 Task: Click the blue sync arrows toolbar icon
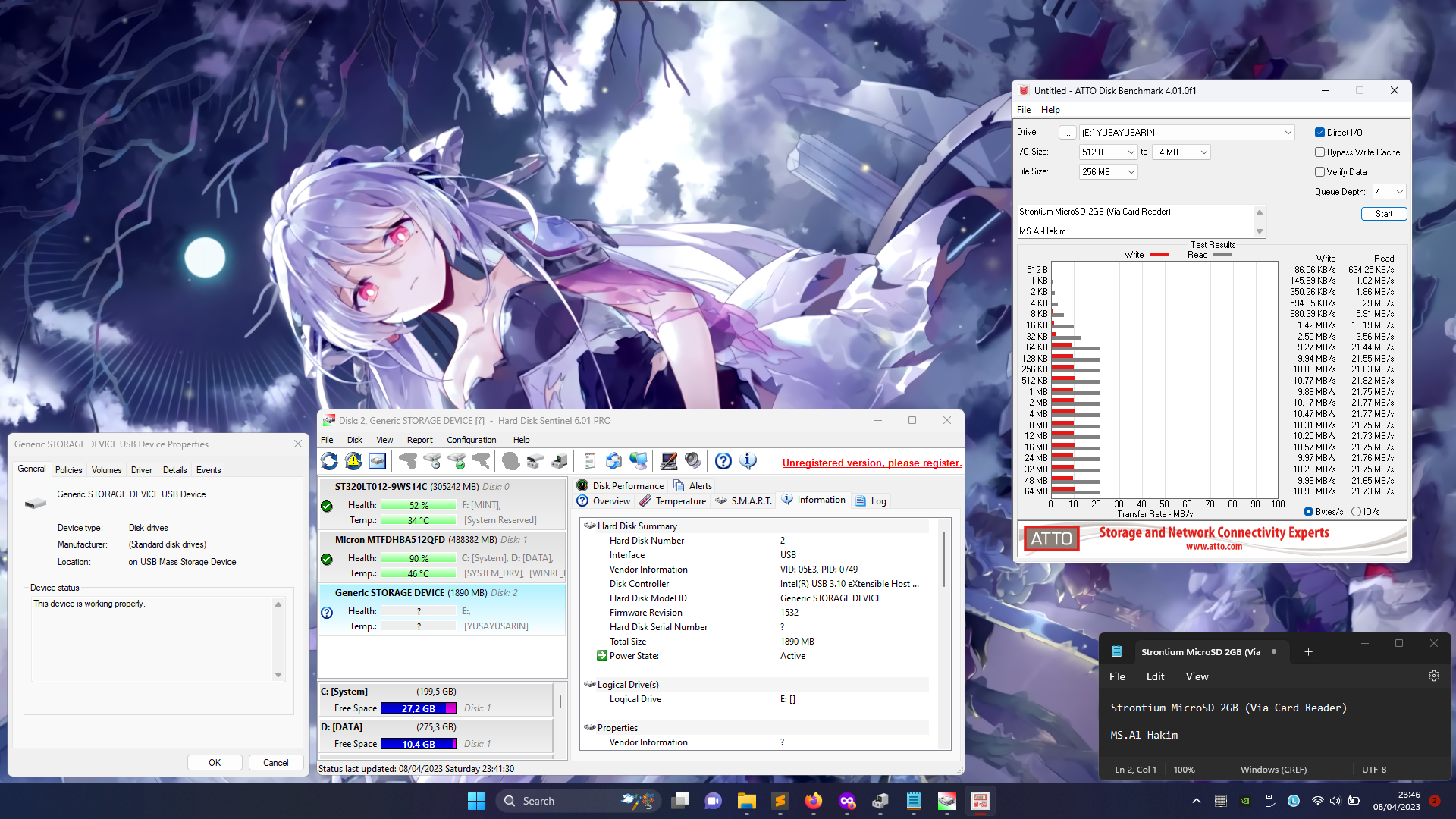coord(614,461)
